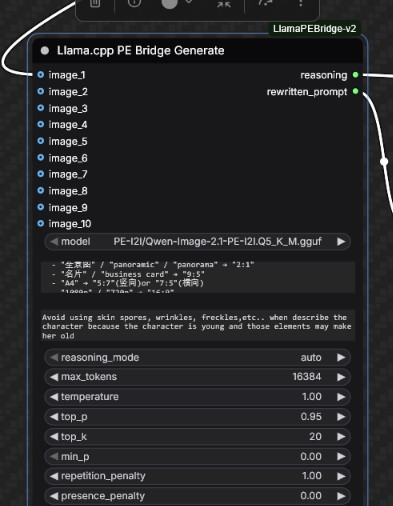Screen dimensions: 393x506
Task: Click the reasoning output green socket
Action: coord(355,75)
